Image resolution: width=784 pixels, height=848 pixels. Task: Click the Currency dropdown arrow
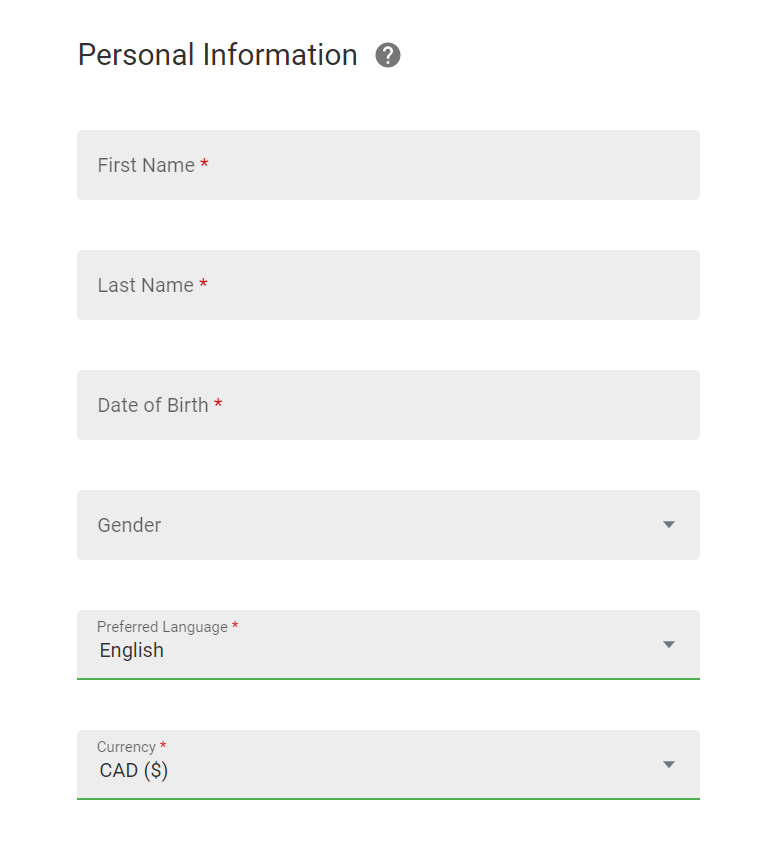coord(669,765)
